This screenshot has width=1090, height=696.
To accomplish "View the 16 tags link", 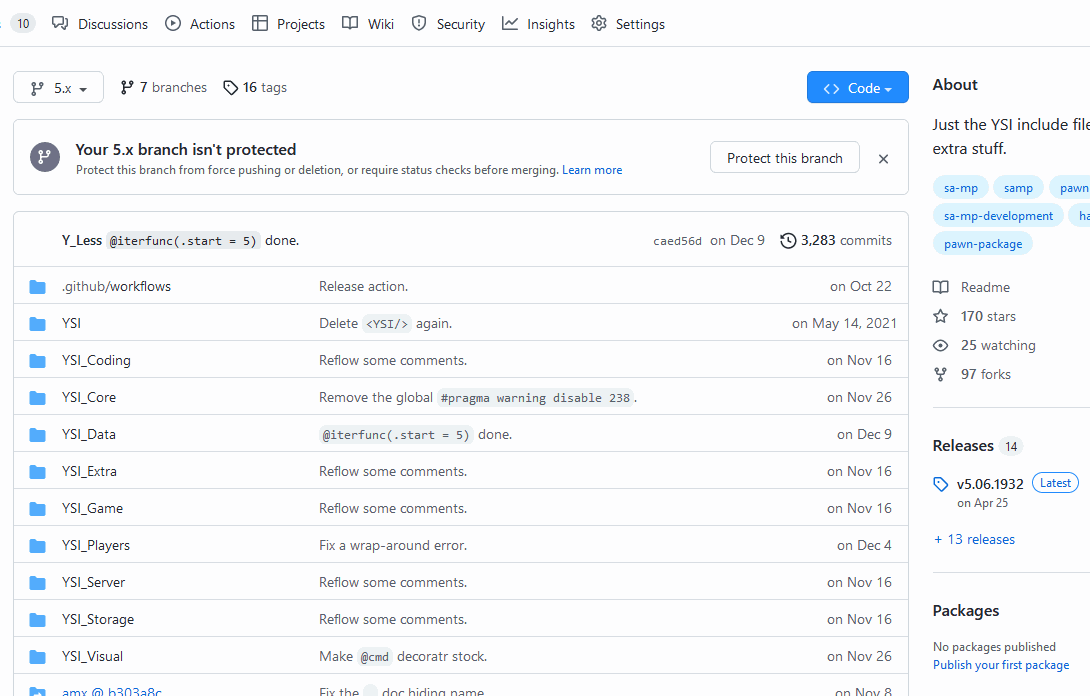I will coord(255,87).
